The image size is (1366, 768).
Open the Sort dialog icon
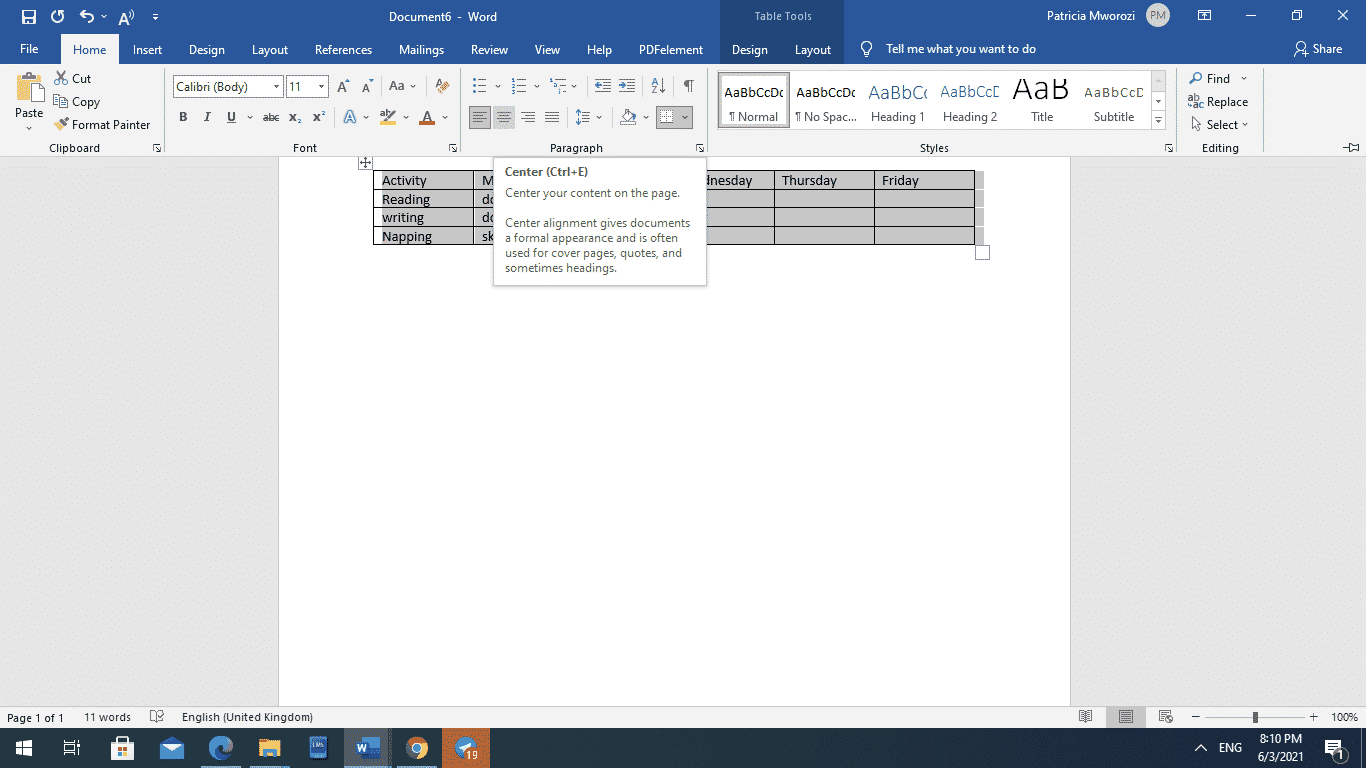[658, 86]
